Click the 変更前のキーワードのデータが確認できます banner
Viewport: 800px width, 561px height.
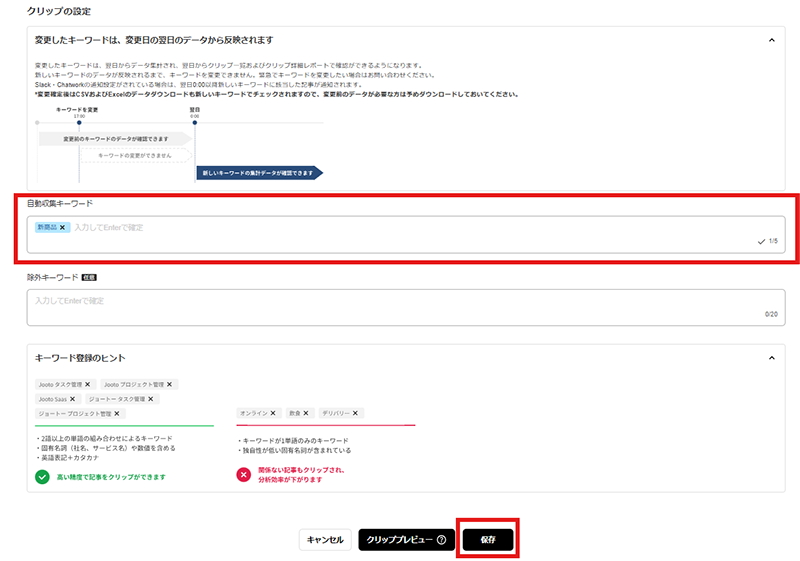[x=116, y=139]
